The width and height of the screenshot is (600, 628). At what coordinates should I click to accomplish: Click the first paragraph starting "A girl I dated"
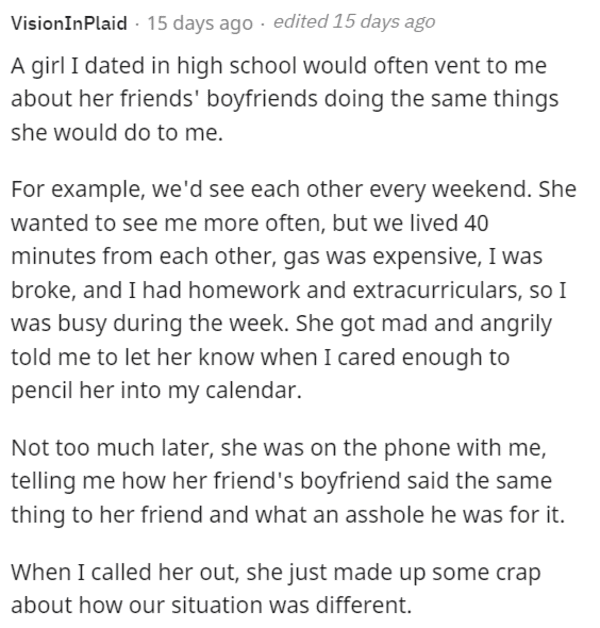(284, 99)
